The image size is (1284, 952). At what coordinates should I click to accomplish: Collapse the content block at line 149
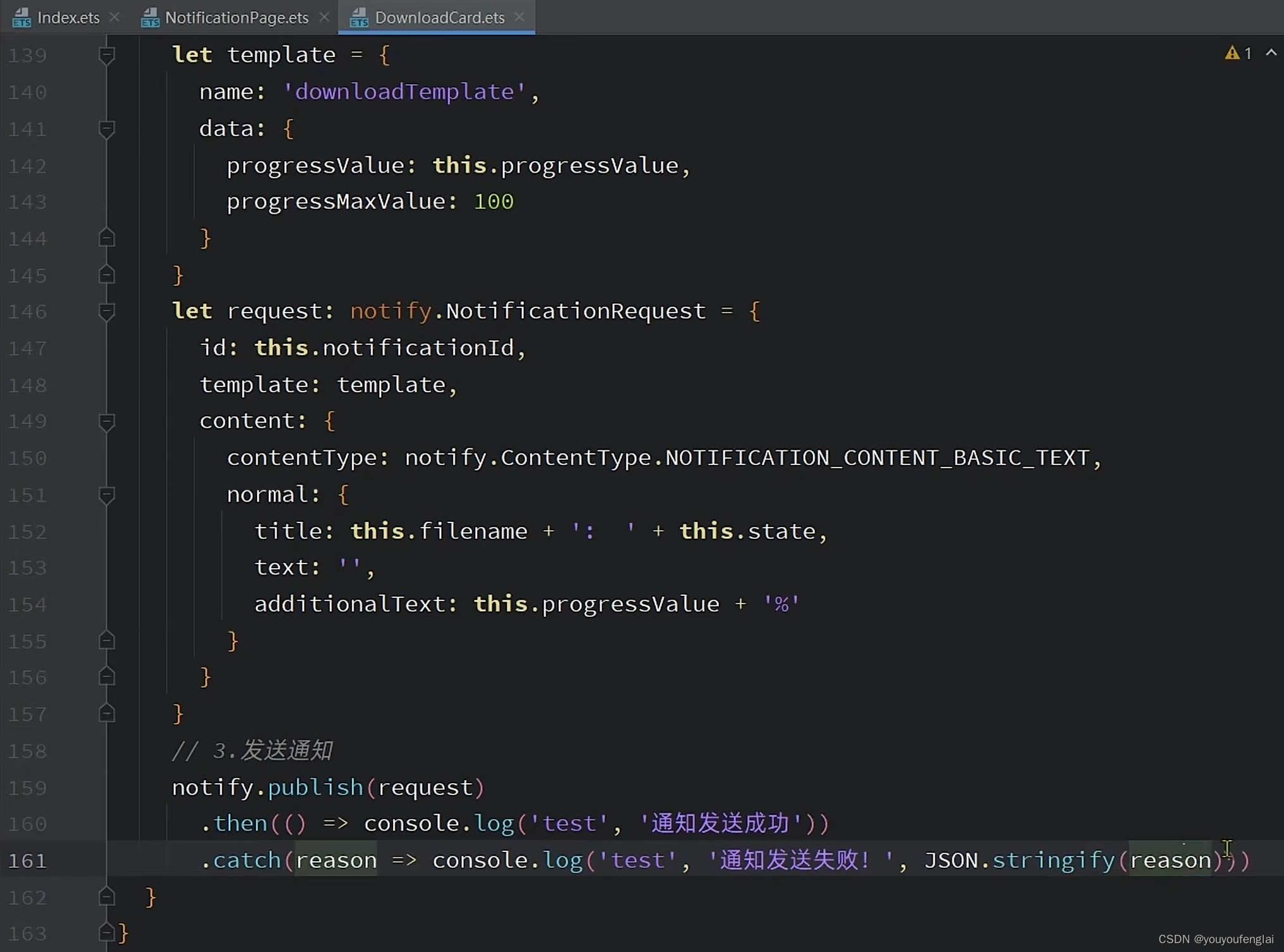click(107, 422)
